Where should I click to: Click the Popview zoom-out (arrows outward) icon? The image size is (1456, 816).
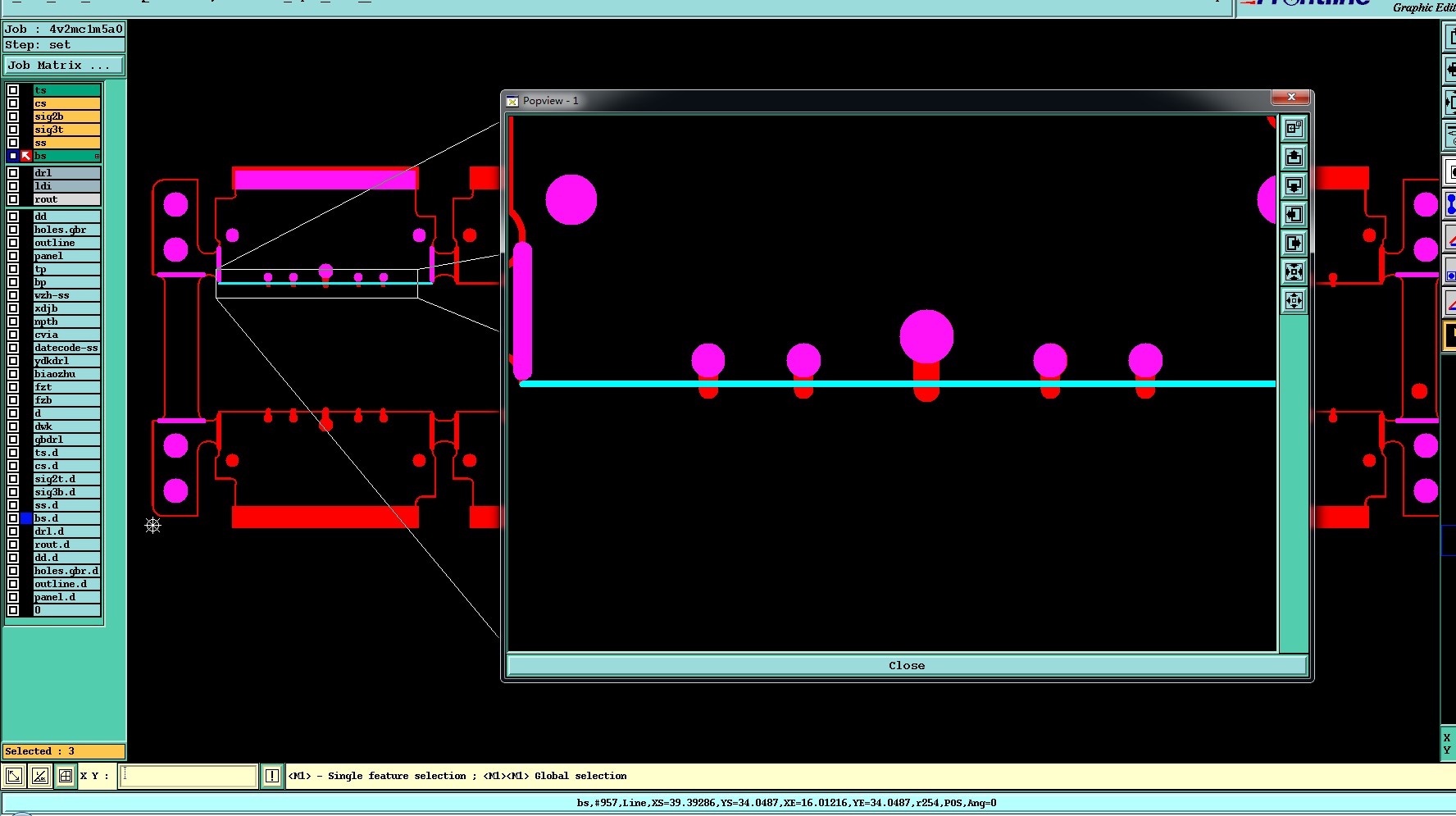[x=1294, y=300]
